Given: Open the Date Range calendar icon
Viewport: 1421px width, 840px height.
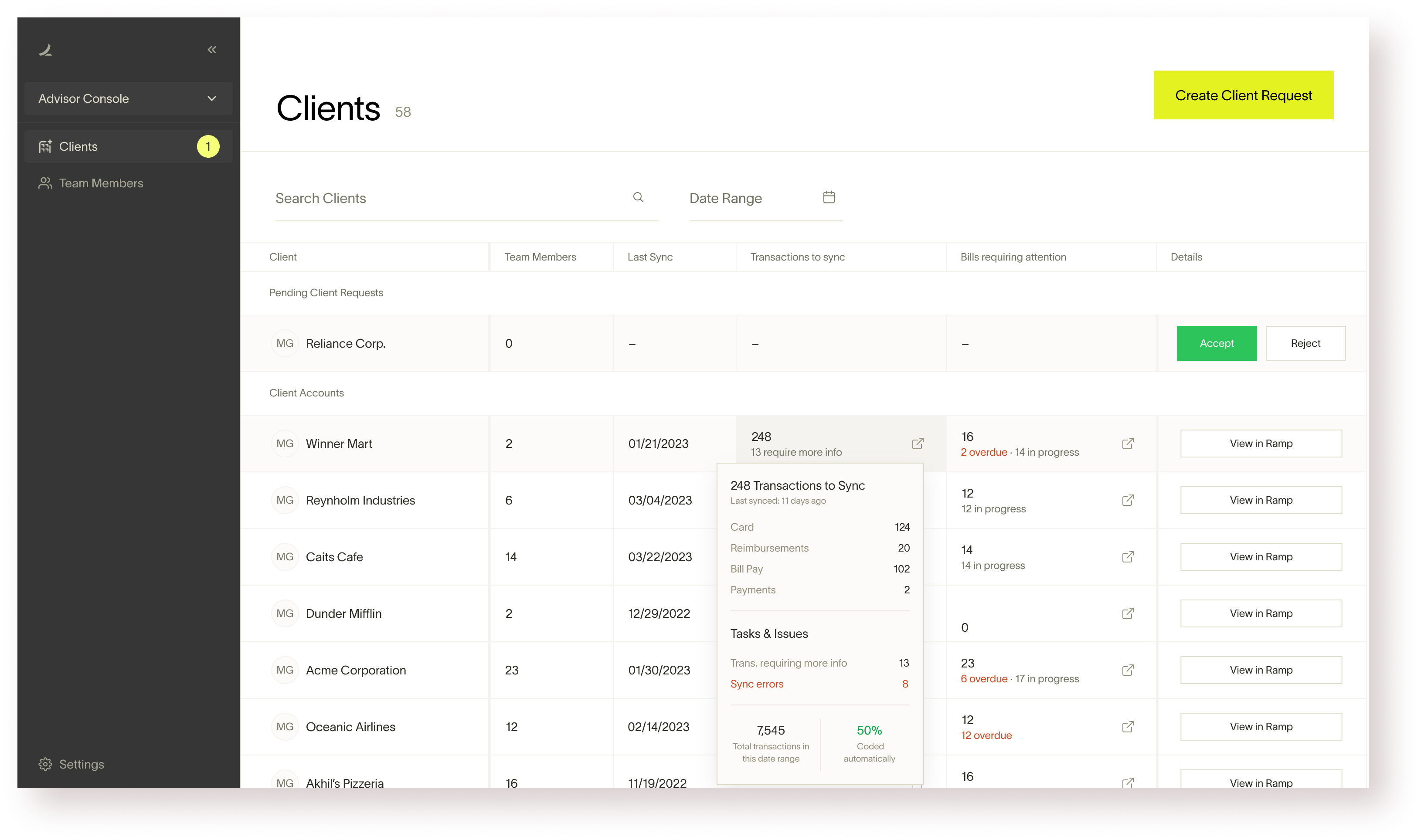Looking at the screenshot, I should (828, 197).
